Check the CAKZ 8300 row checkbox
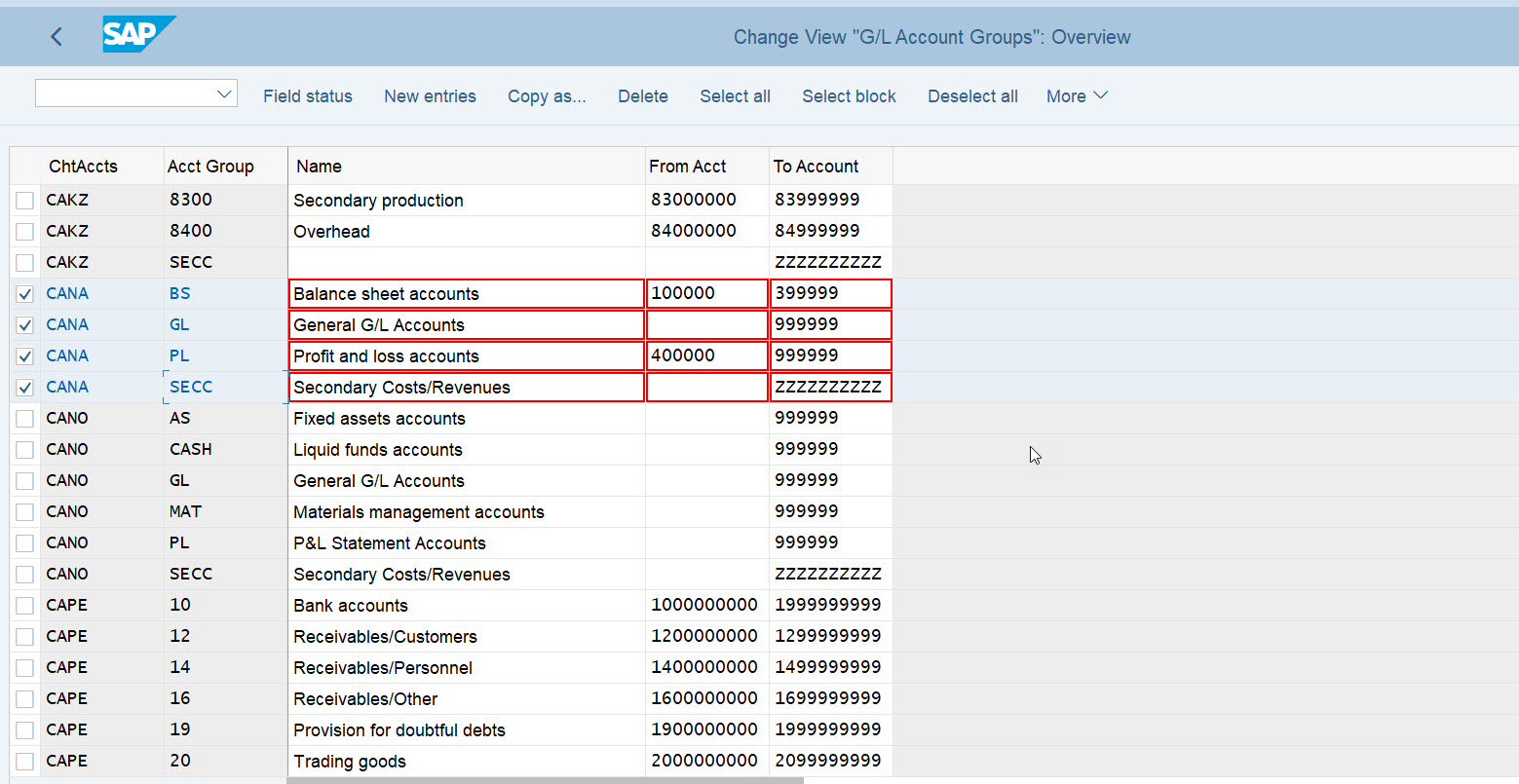1519x784 pixels. tap(24, 200)
